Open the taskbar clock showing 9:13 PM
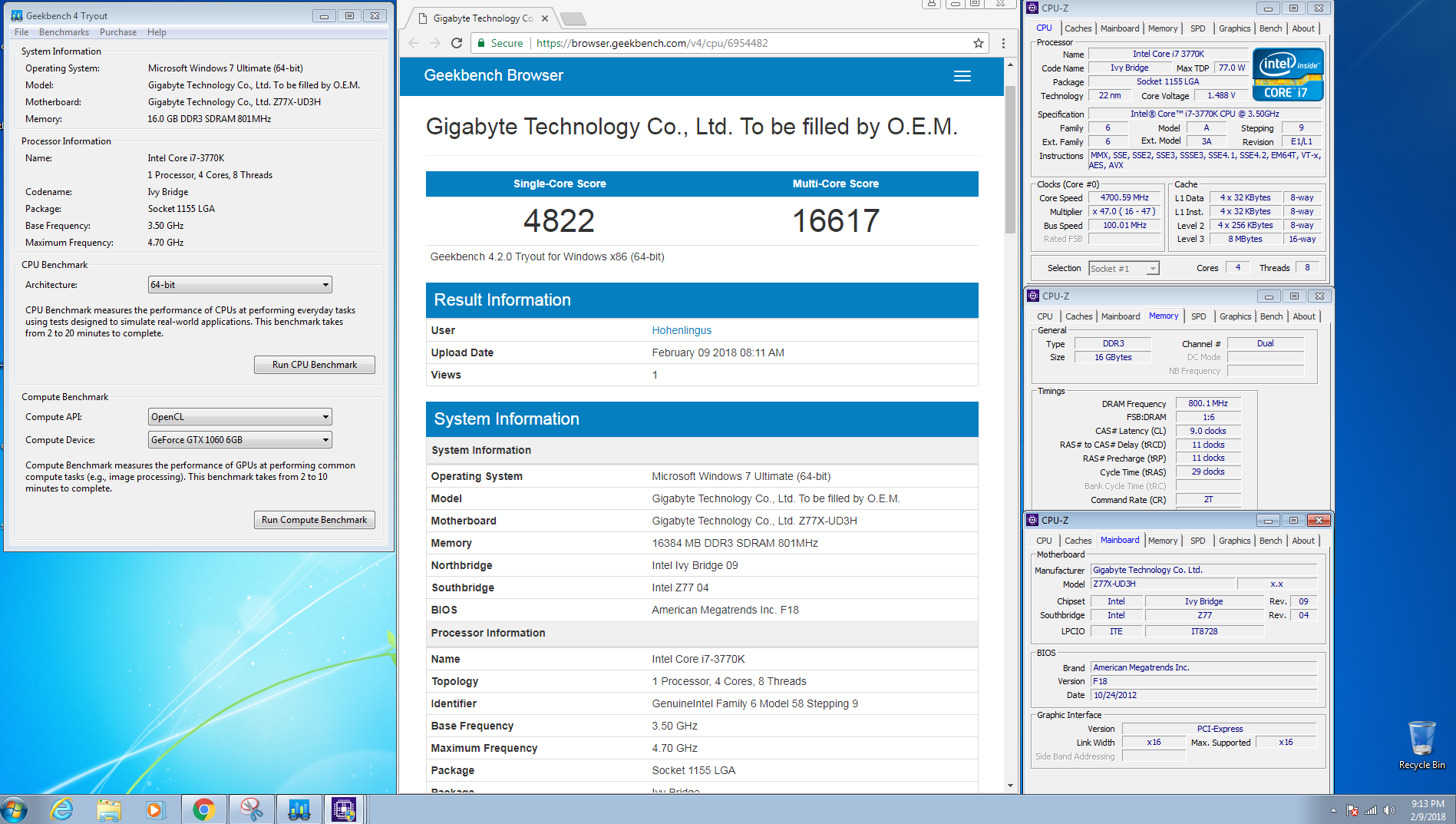1456x824 pixels. pos(1428,810)
